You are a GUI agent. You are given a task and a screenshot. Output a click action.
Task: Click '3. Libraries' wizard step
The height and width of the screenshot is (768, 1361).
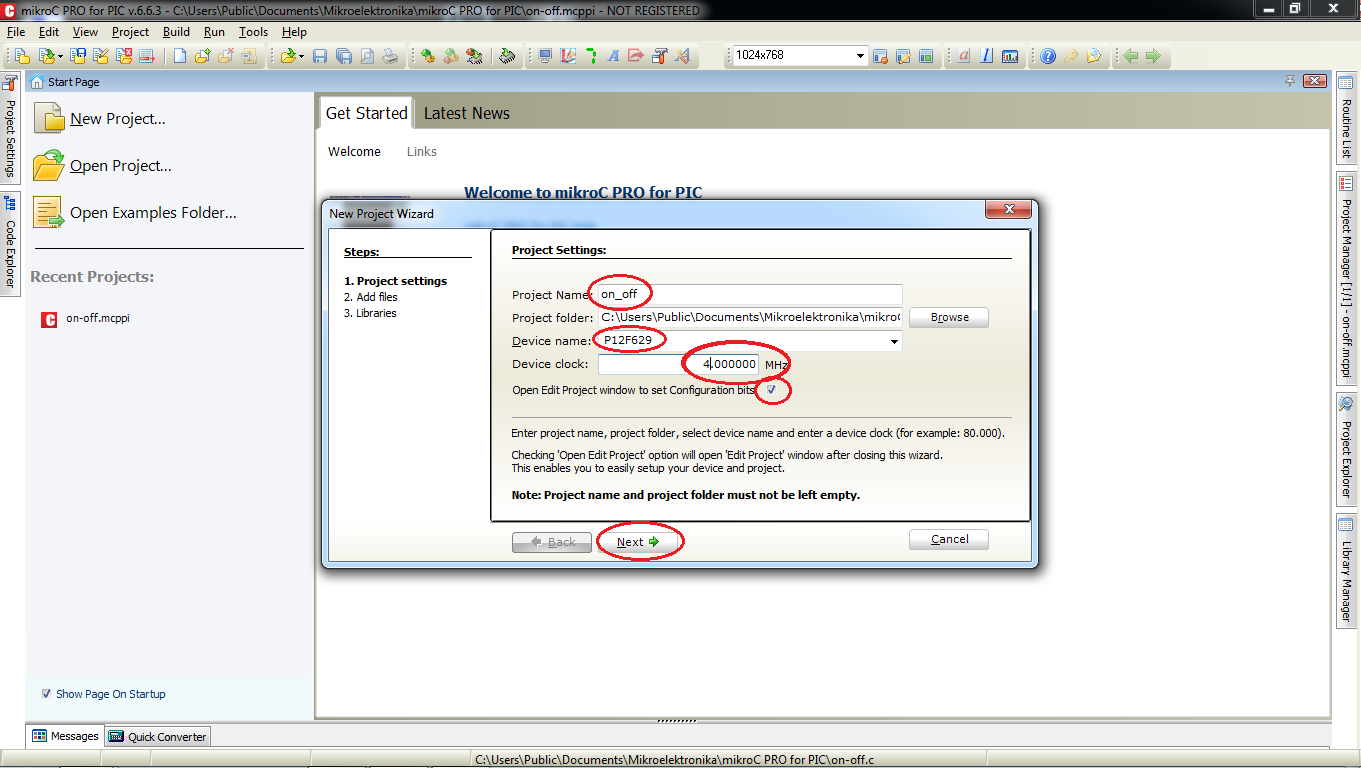tap(370, 313)
